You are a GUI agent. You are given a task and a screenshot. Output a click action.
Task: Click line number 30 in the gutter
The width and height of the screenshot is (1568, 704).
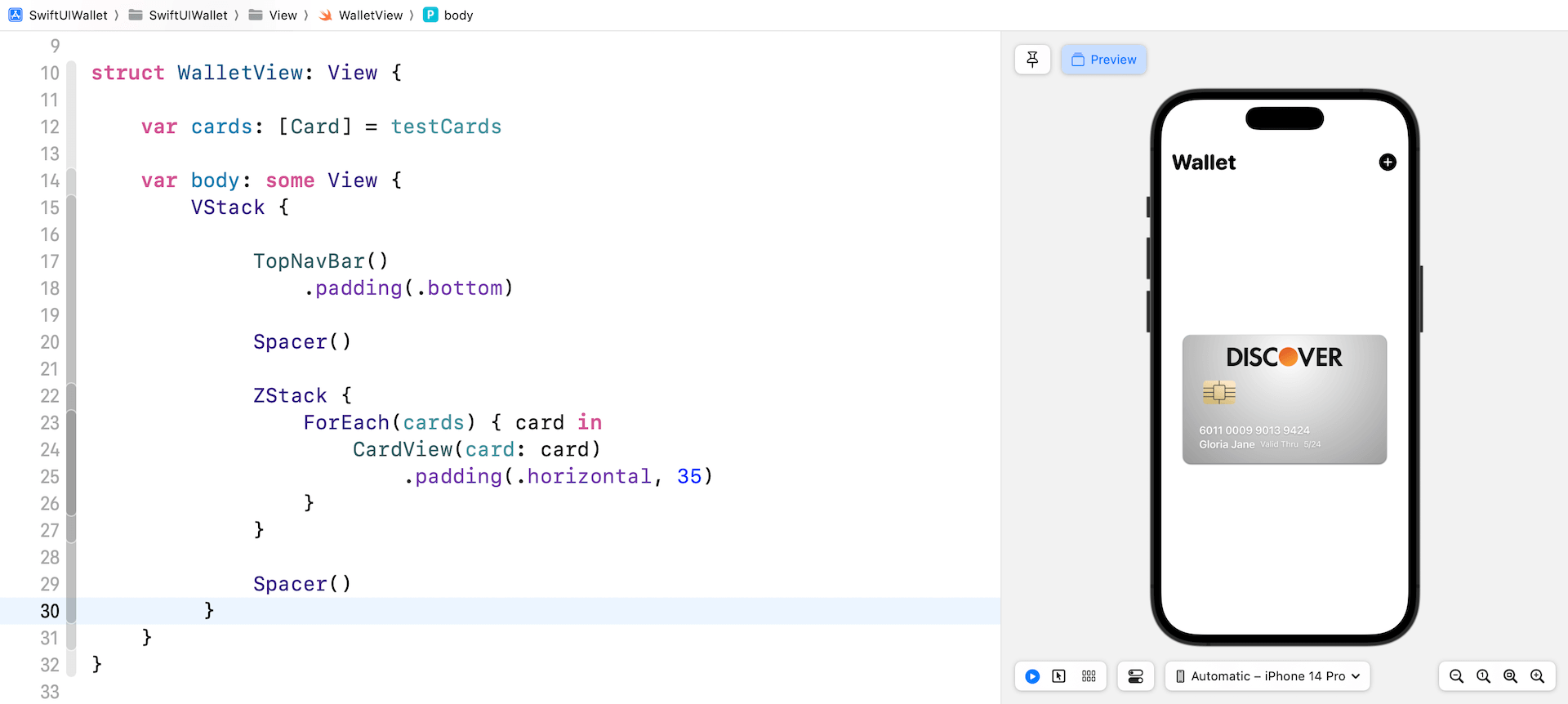(50, 611)
